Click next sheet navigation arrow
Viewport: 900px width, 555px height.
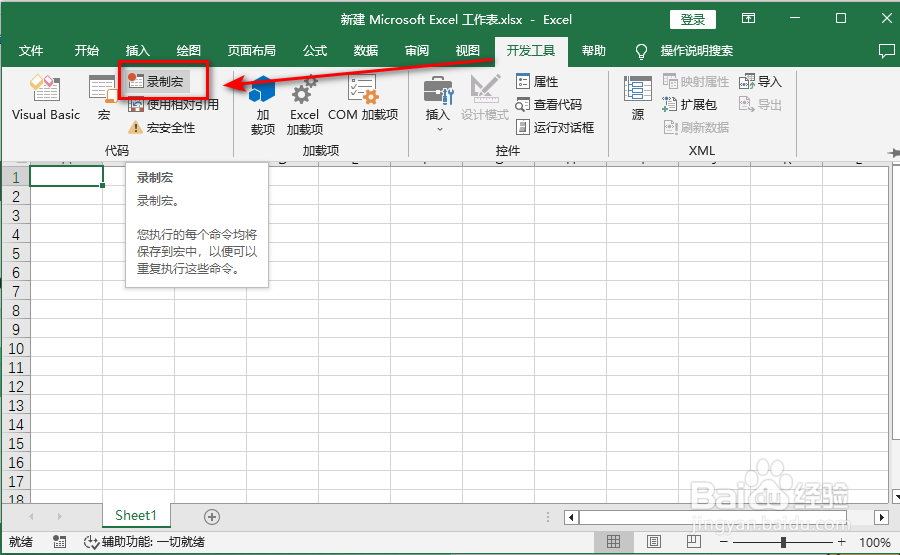pyautogui.click(x=59, y=517)
